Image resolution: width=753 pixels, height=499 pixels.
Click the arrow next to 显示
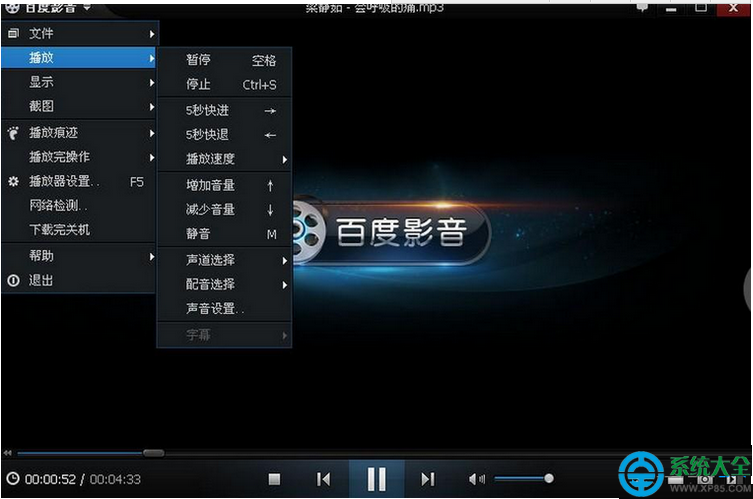[x=152, y=83]
